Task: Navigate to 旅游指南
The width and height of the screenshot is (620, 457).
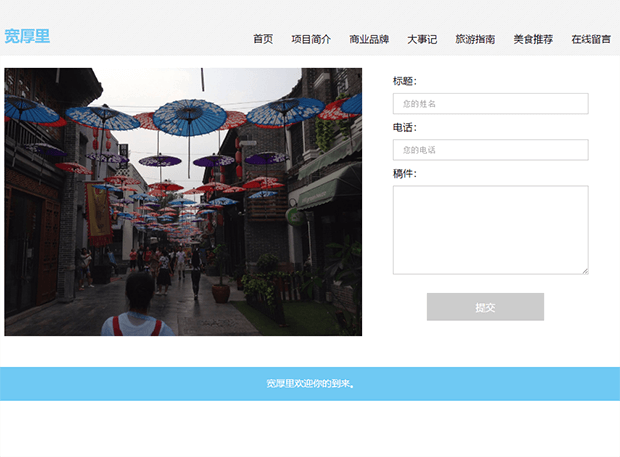Action: click(x=475, y=39)
